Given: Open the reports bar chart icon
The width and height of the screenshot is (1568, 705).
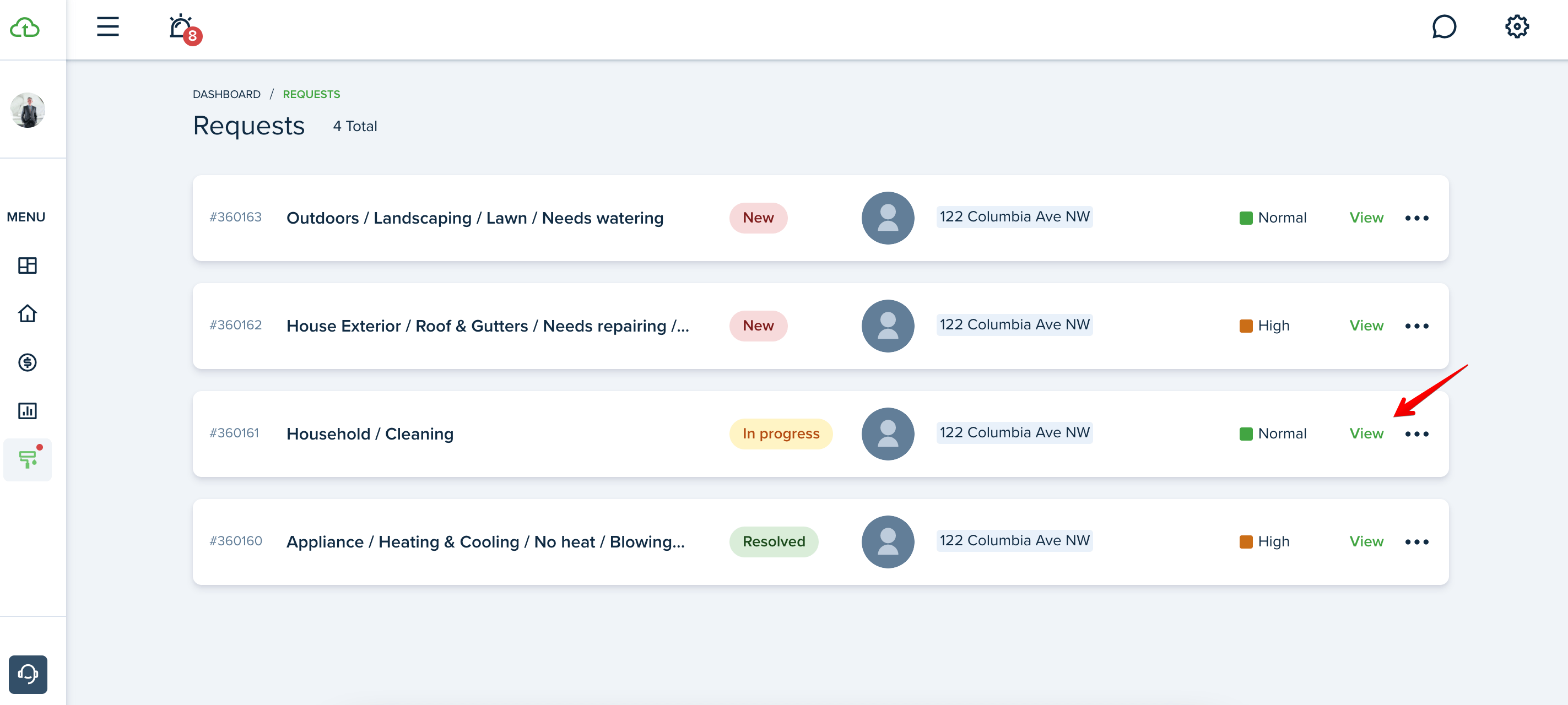Looking at the screenshot, I should coord(28,410).
